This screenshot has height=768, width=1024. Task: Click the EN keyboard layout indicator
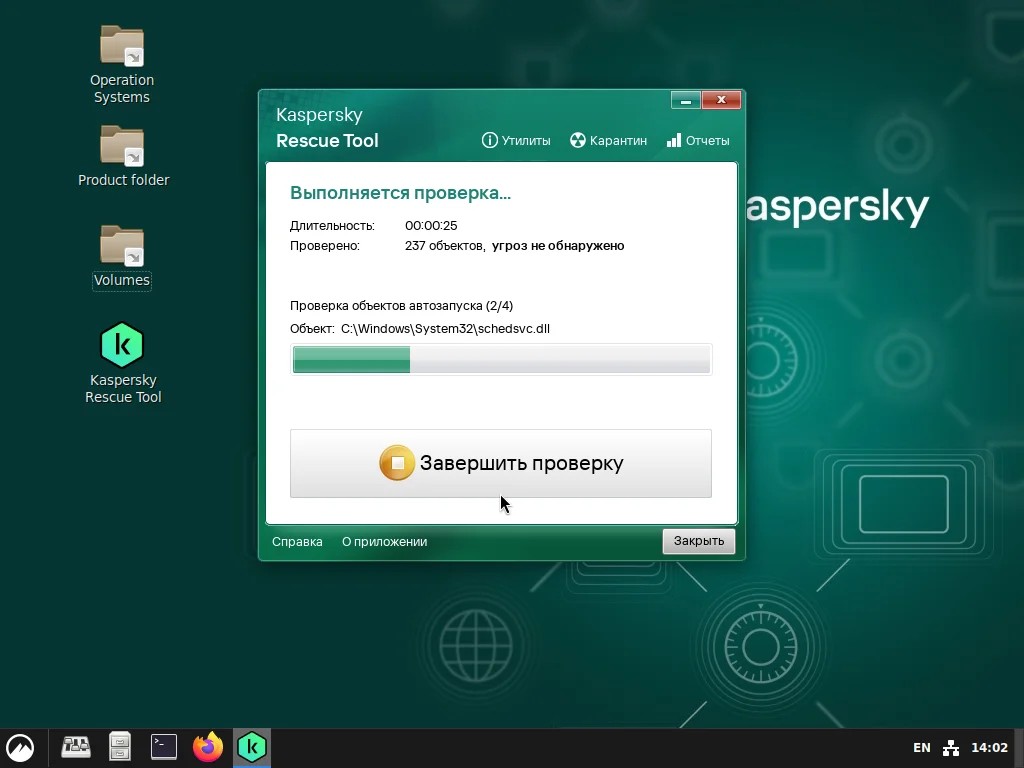pos(921,748)
